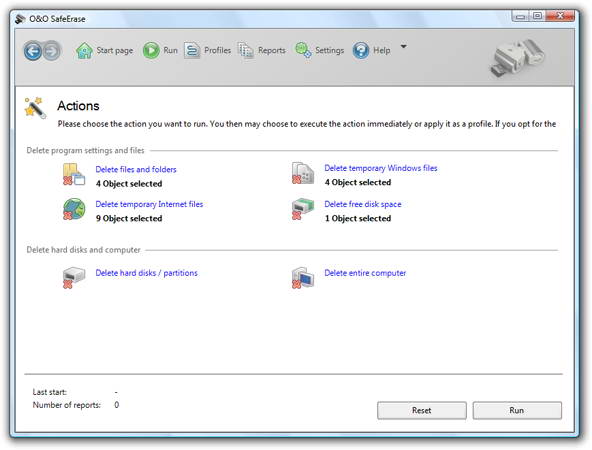Click the Delete temporary Windows files icon
Viewport: 592px width, 450px height.
pos(303,173)
